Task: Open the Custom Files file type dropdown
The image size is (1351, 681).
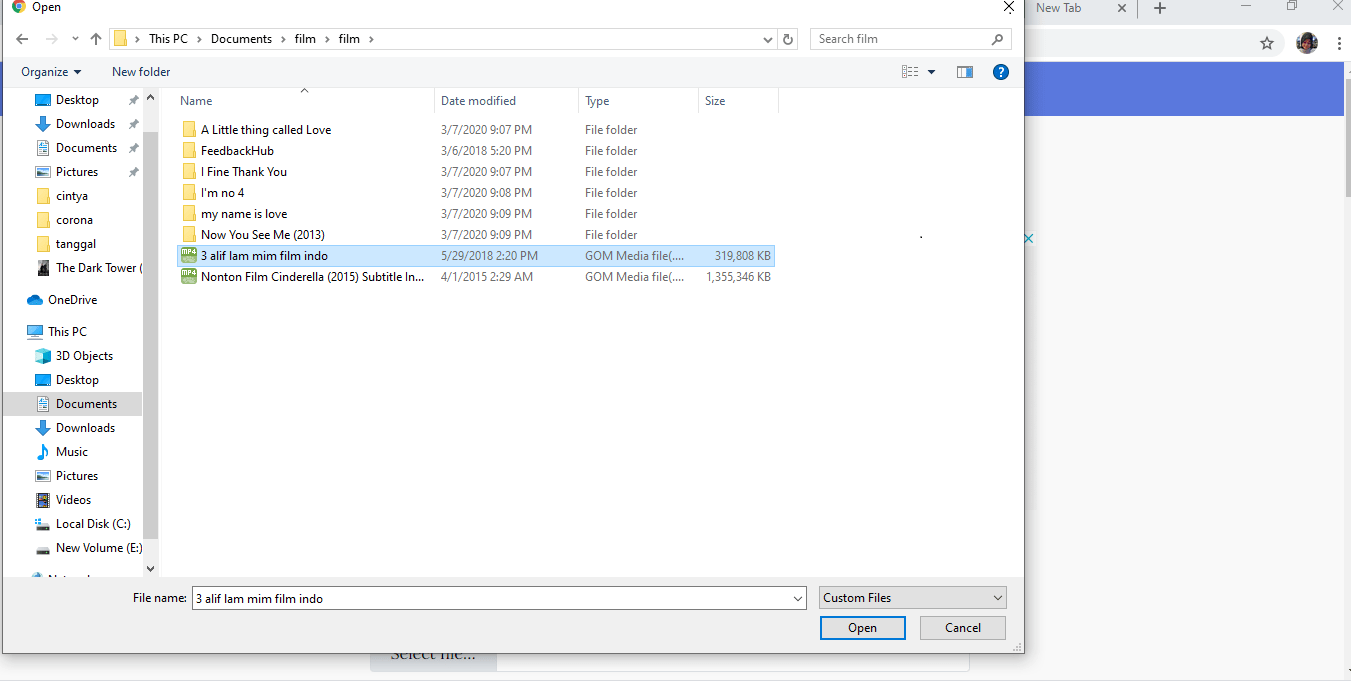Action: click(911, 597)
